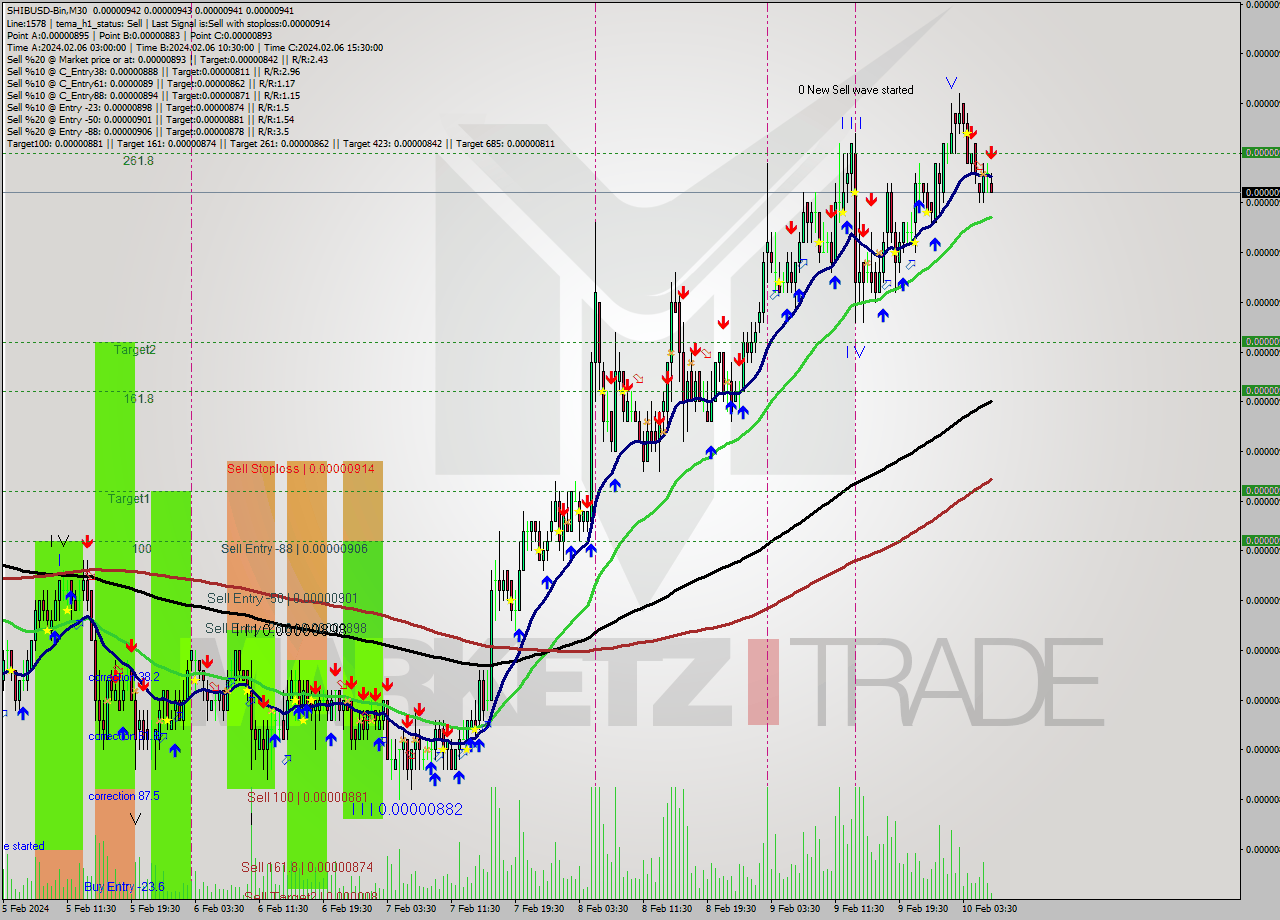
Task: Click the '261.8' Fibonacci level label
Action: [x=138, y=160]
